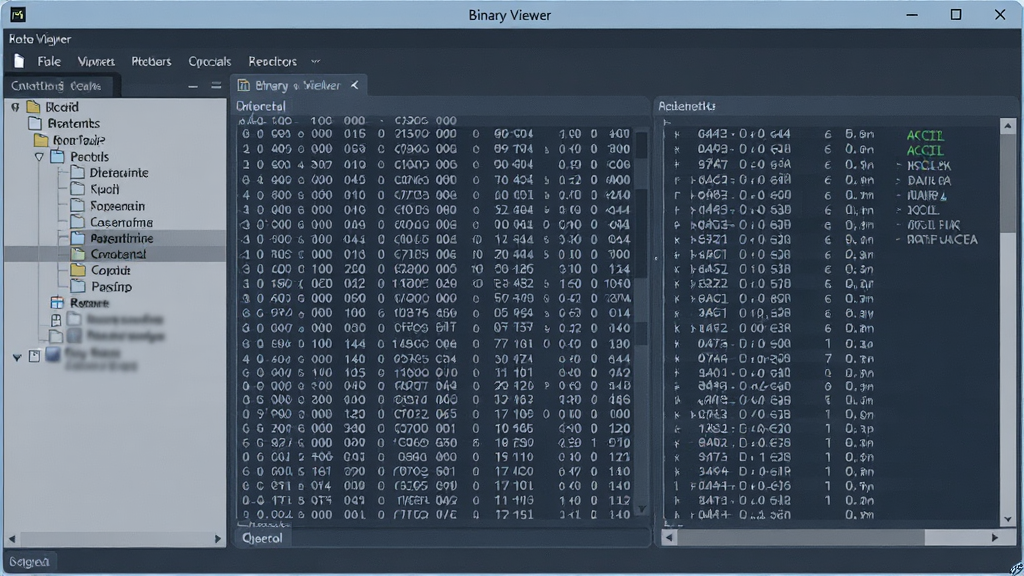Select the Kpolt tree item
1024x576 pixels.
104,189
